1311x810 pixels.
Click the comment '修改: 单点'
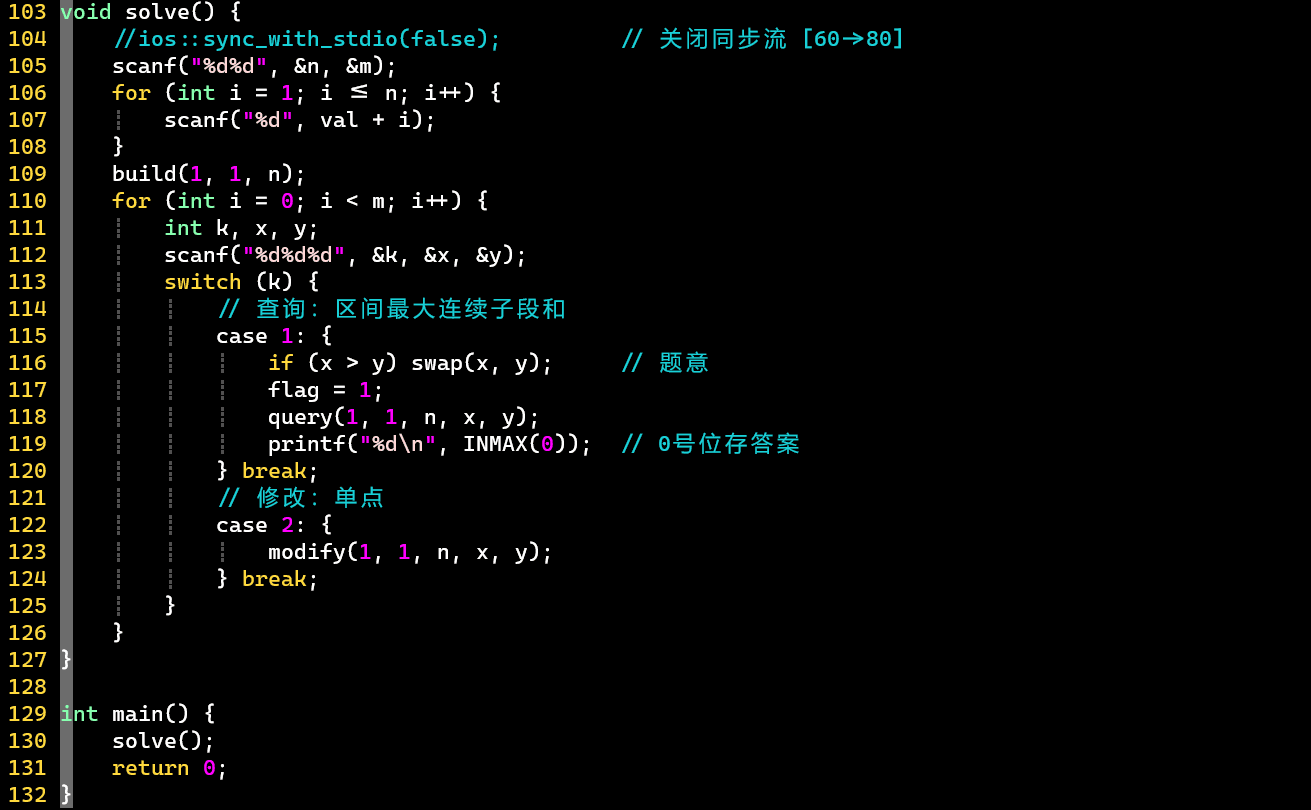click(x=320, y=498)
